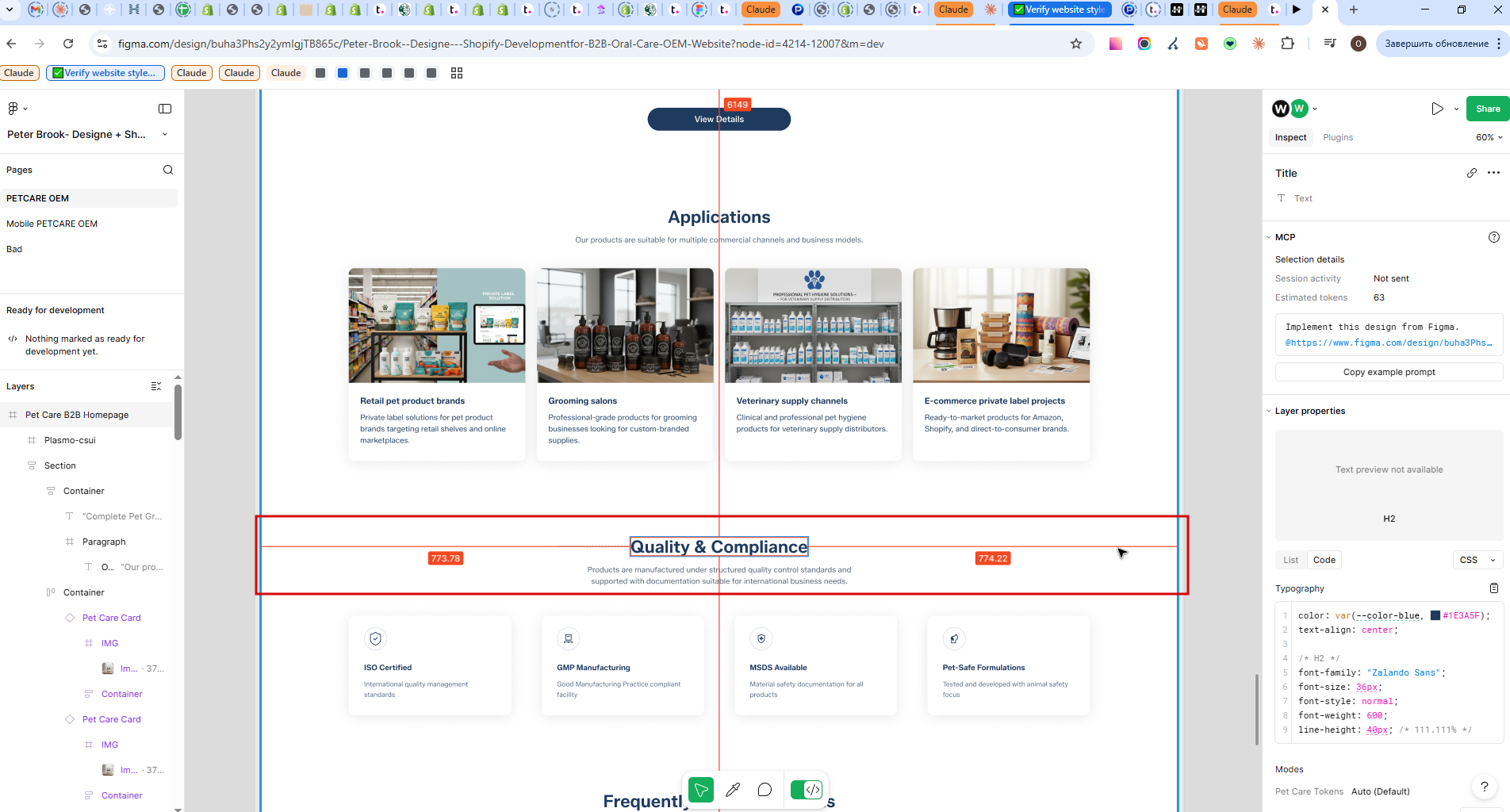Copy Typography code with clipboard icon

coord(1494,588)
